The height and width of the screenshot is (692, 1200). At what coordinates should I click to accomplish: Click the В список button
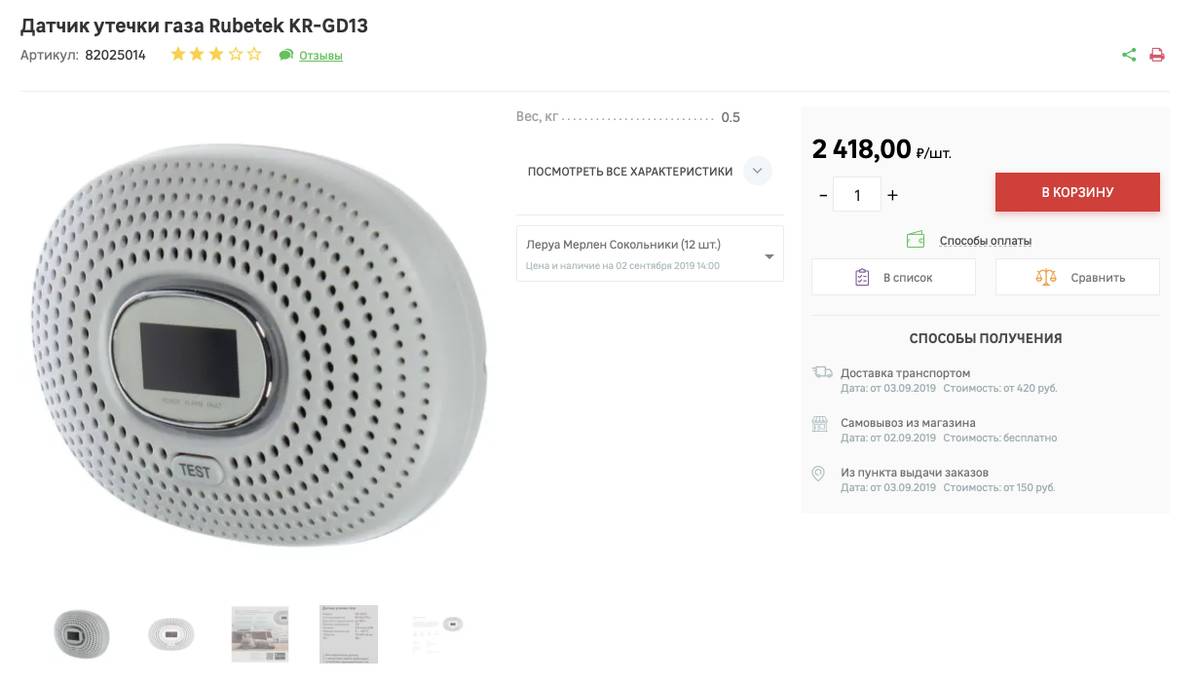point(893,277)
